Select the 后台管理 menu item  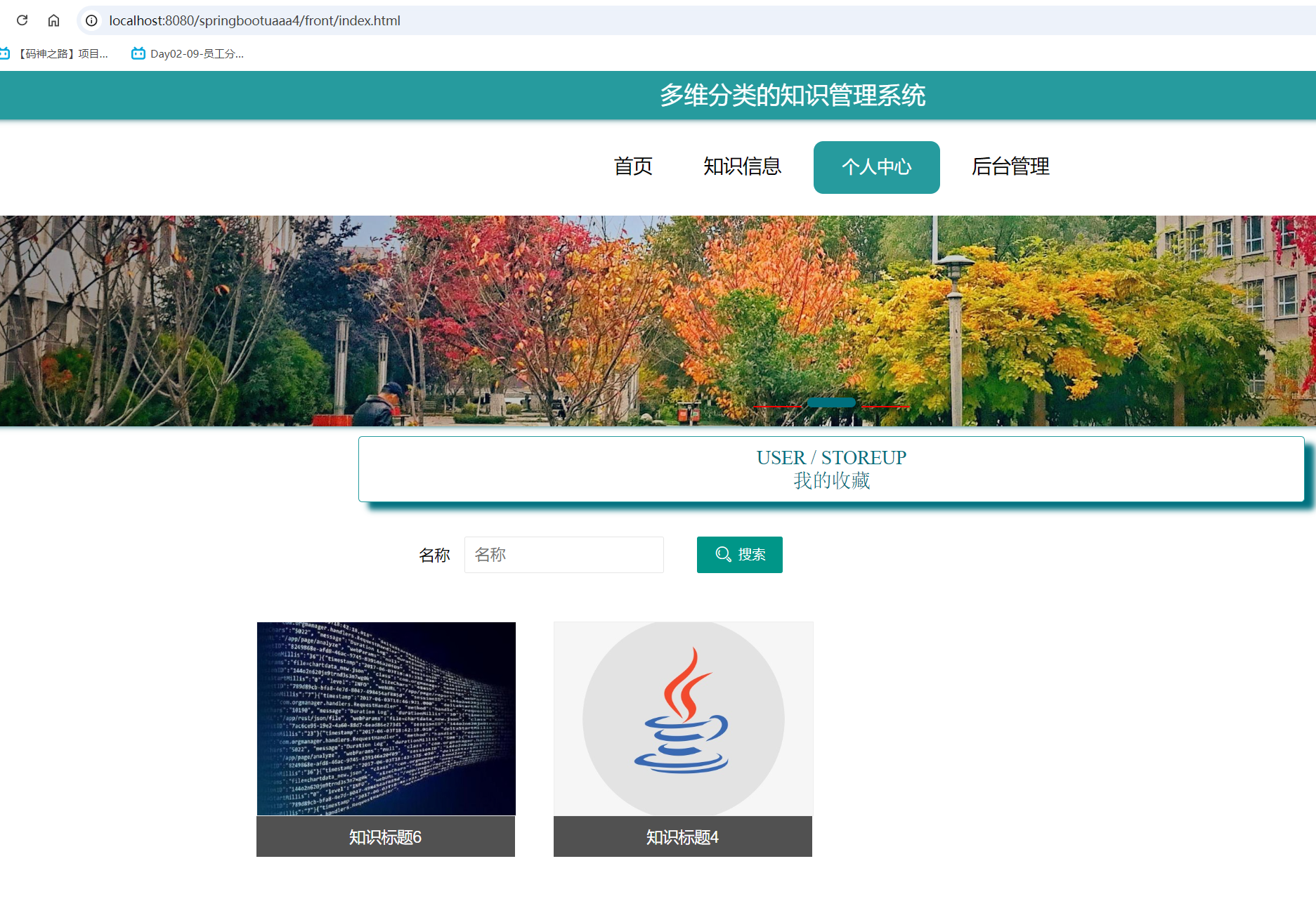coord(1010,167)
